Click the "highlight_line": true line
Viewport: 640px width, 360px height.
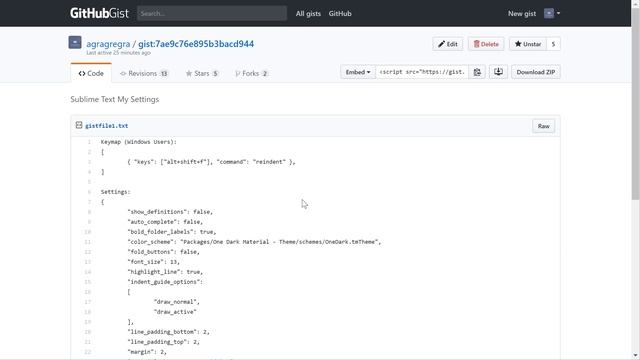pos(165,272)
